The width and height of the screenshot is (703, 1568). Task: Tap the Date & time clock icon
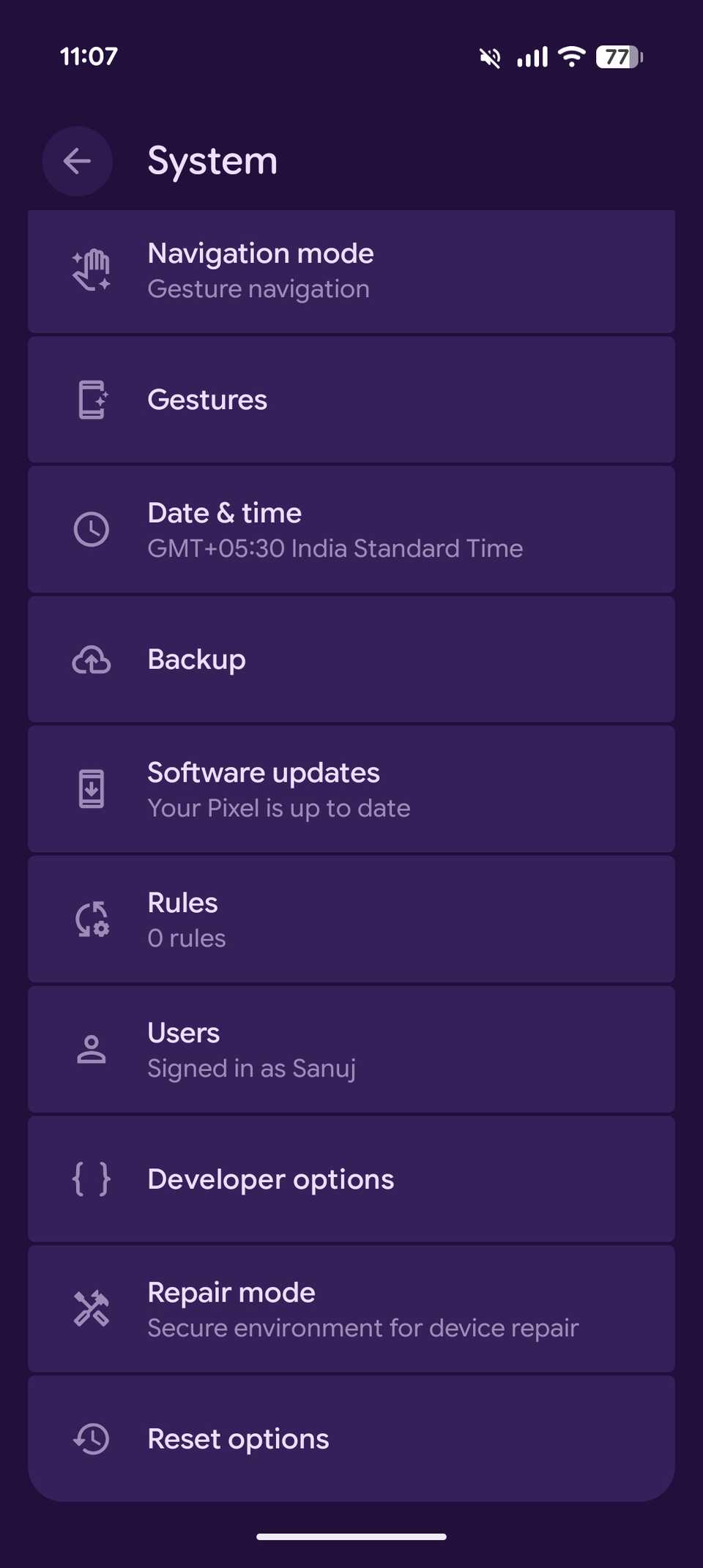click(92, 529)
